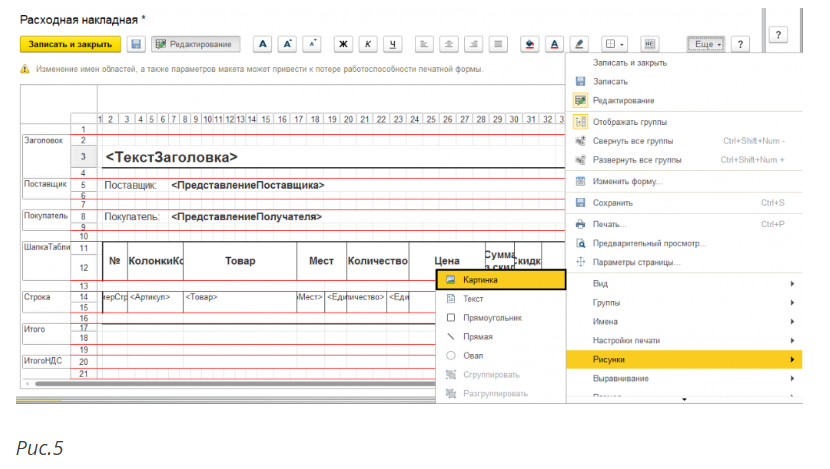Toggle the Редактирование mode button
The width and height of the screenshot is (830, 469).
tap(193, 45)
